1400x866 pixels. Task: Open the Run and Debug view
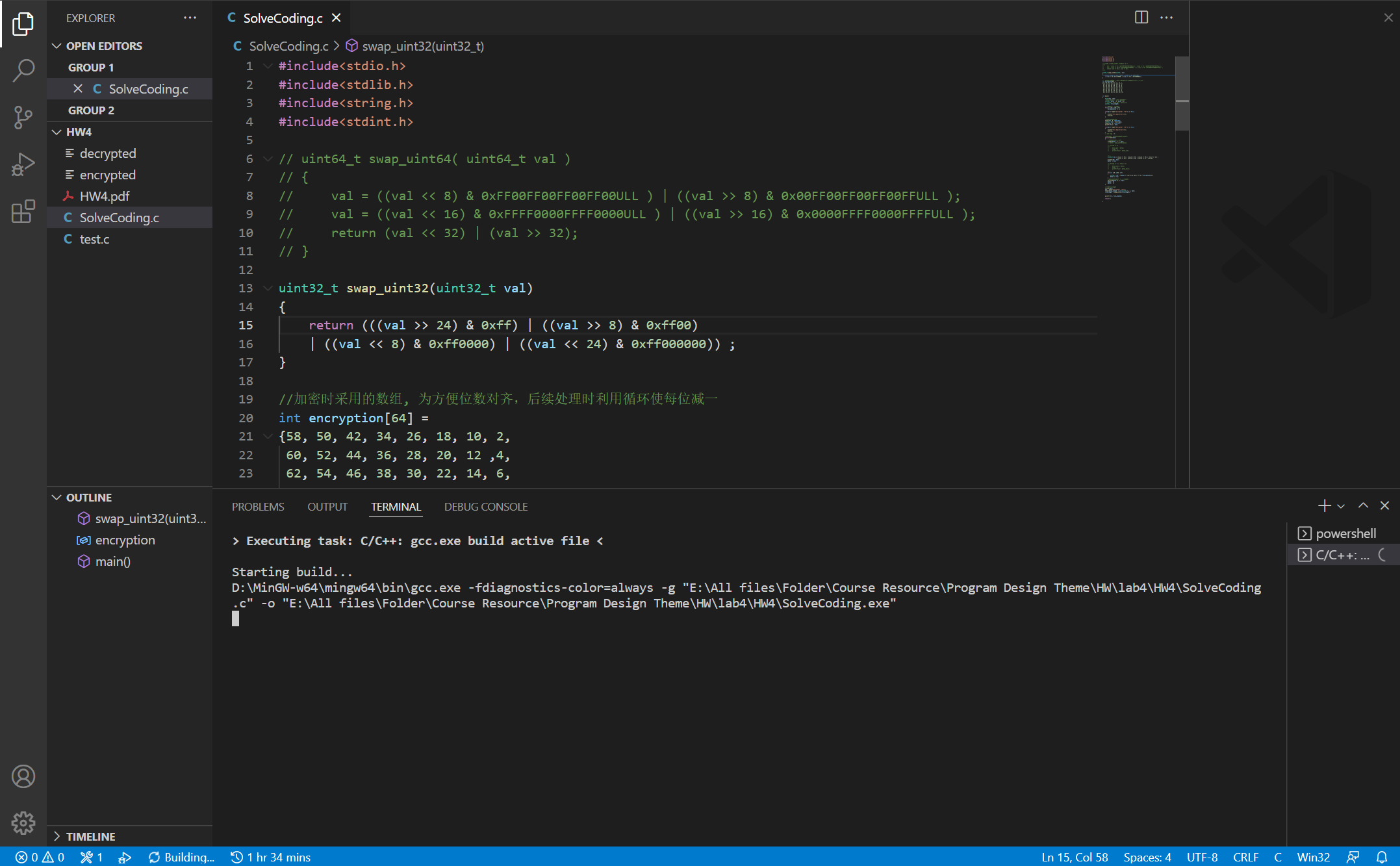point(23,164)
